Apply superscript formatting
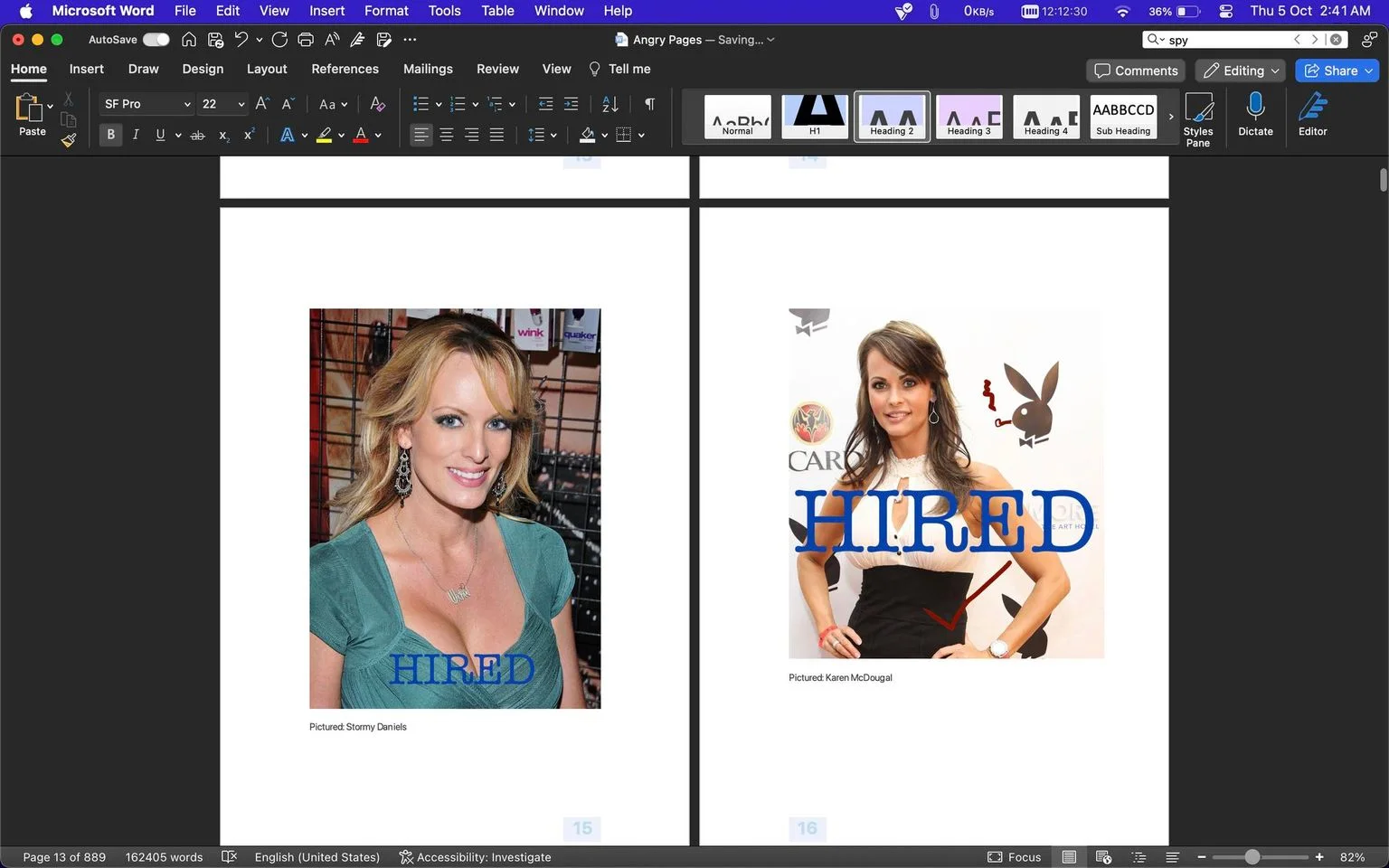The height and width of the screenshot is (868, 1389). pos(249,135)
